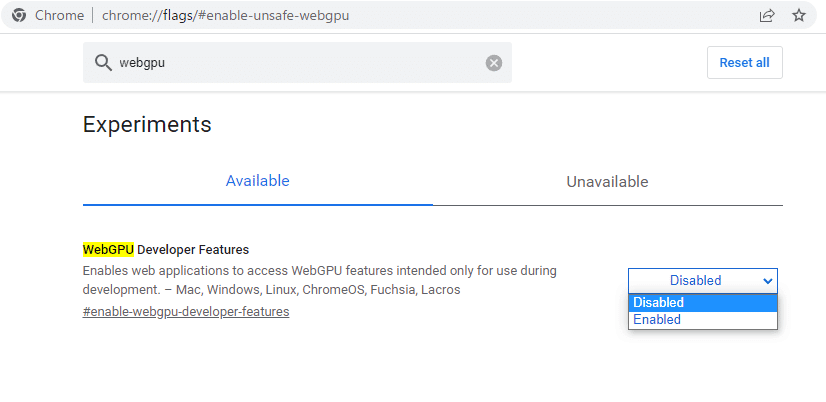Choose Enabled option from the list
Viewport: 826px width, 402px height.
[703, 320]
